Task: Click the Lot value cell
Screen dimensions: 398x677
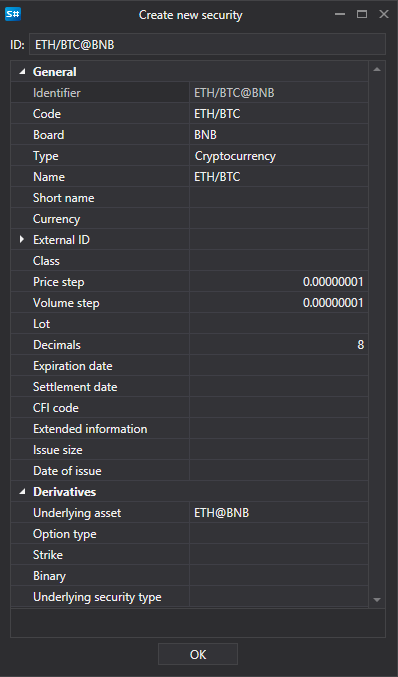Action: pyautogui.click(x=279, y=324)
